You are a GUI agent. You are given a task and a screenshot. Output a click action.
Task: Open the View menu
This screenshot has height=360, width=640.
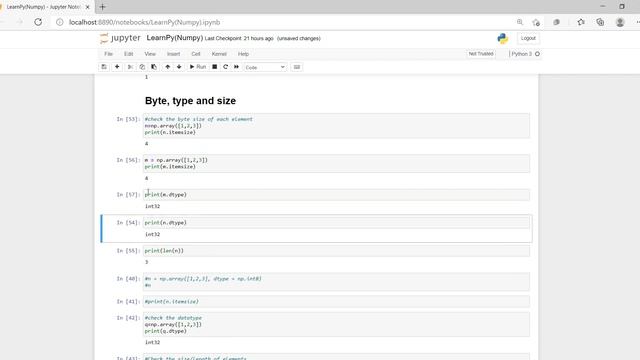pyautogui.click(x=150, y=54)
